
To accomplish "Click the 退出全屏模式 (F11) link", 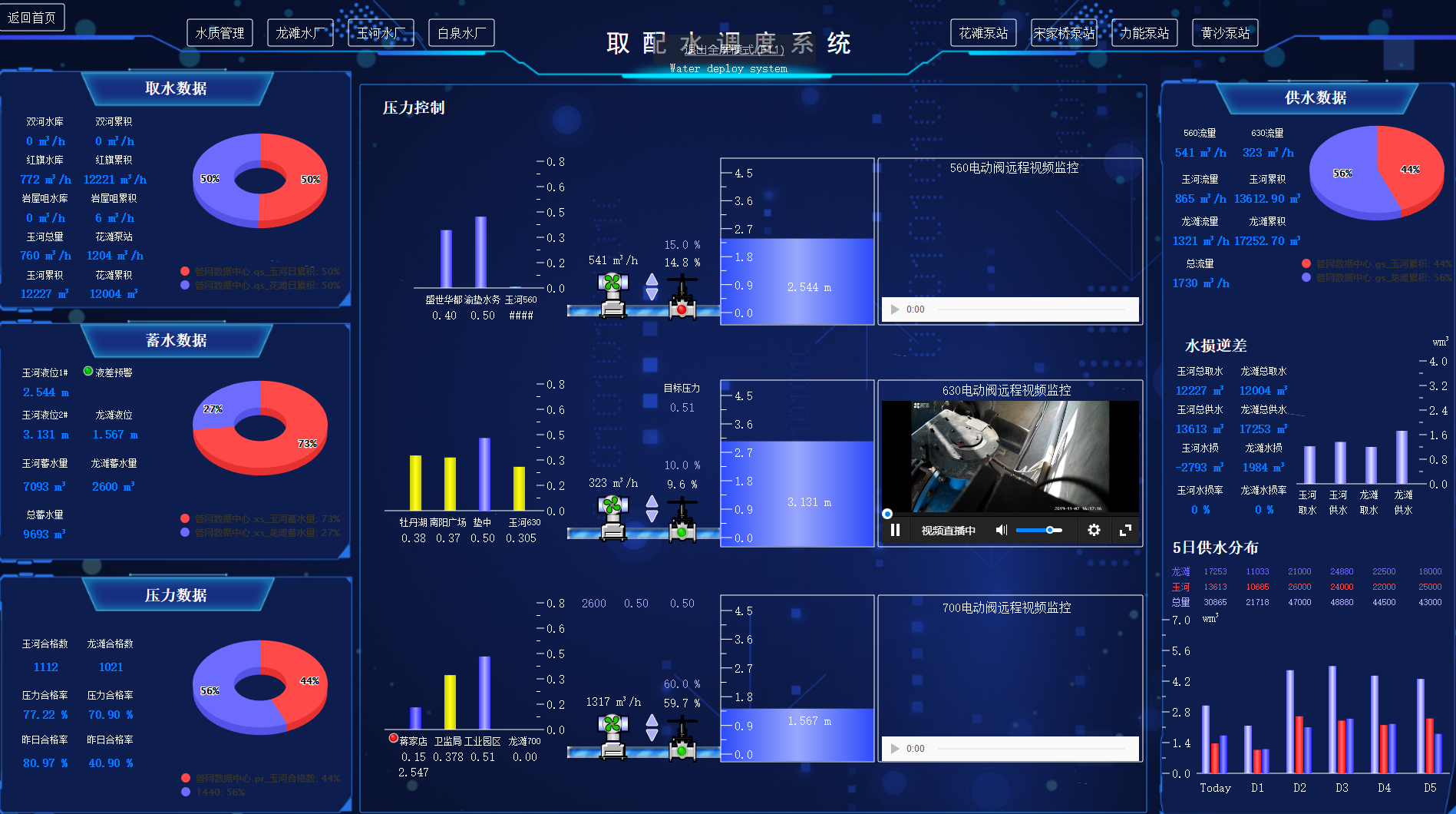I will [734, 50].
